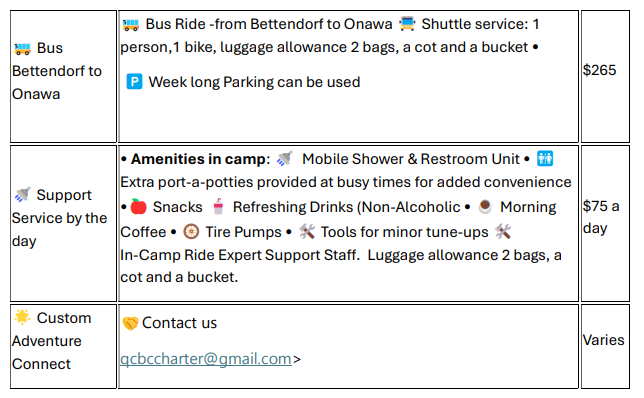The height and width of the screenshot is (398, 644).
Task: Click the shuttle emoji before 'Shuttle service'
Action: [407, 24]
